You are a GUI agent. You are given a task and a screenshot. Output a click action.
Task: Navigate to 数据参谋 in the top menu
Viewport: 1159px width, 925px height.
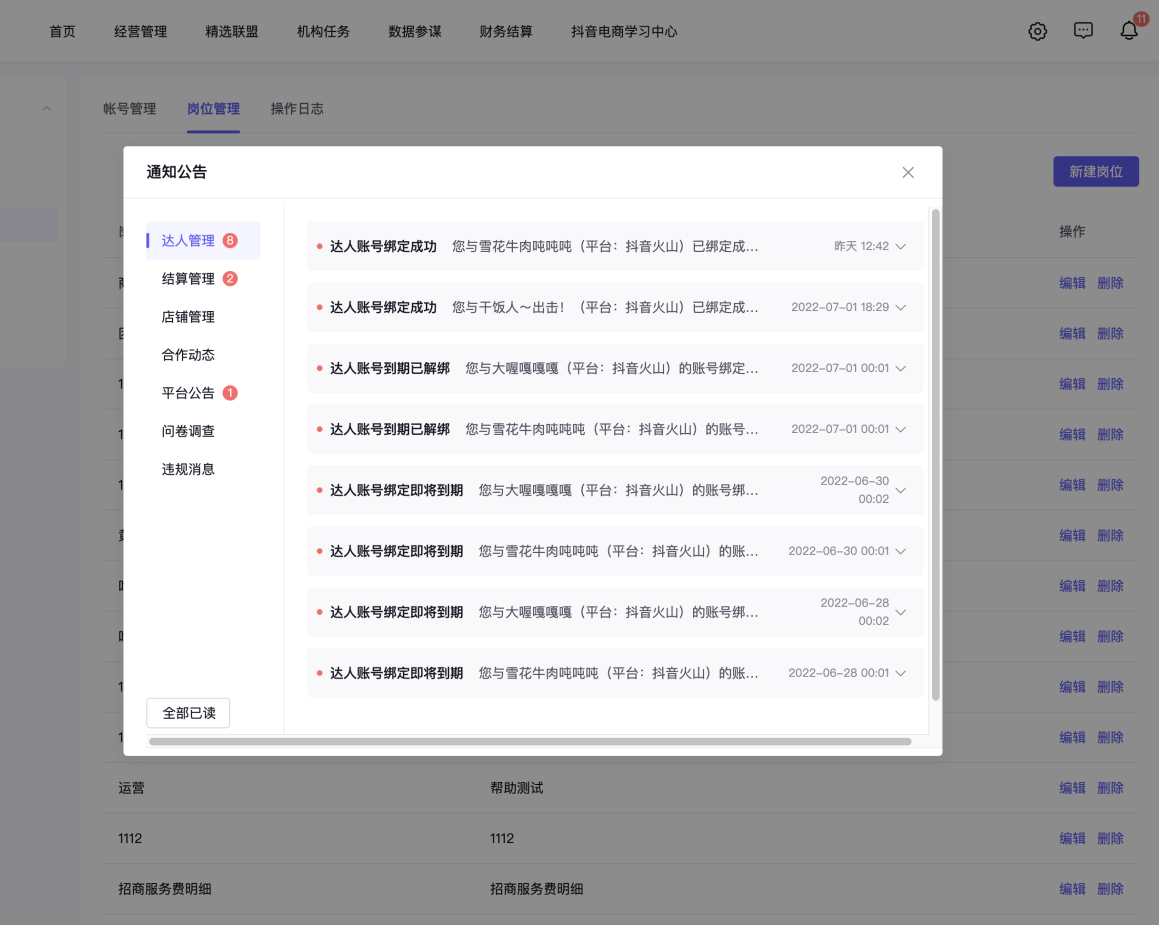pyautogui.click(x=414, y=31)
